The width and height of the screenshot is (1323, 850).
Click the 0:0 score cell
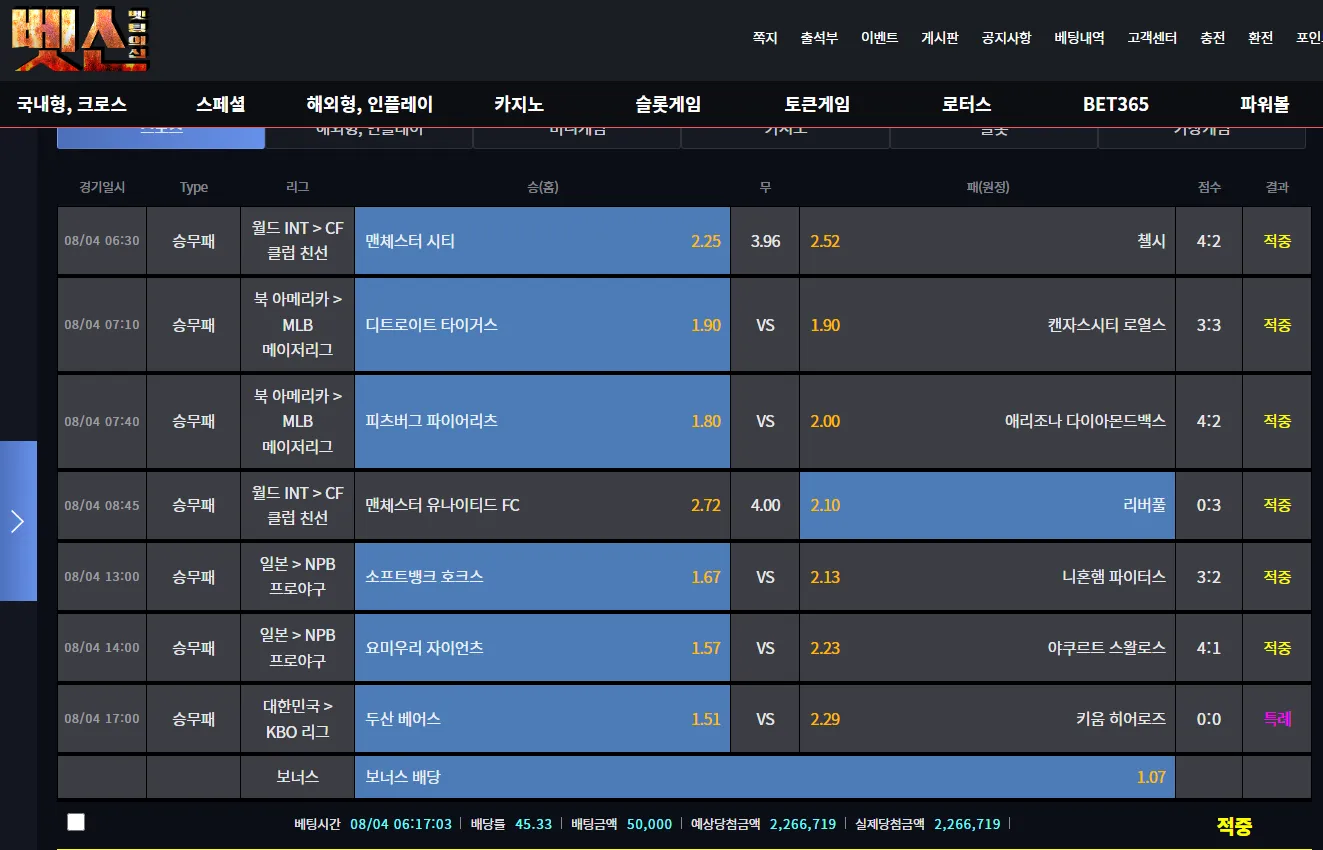pyautogui.click(x=1209, y=719)
